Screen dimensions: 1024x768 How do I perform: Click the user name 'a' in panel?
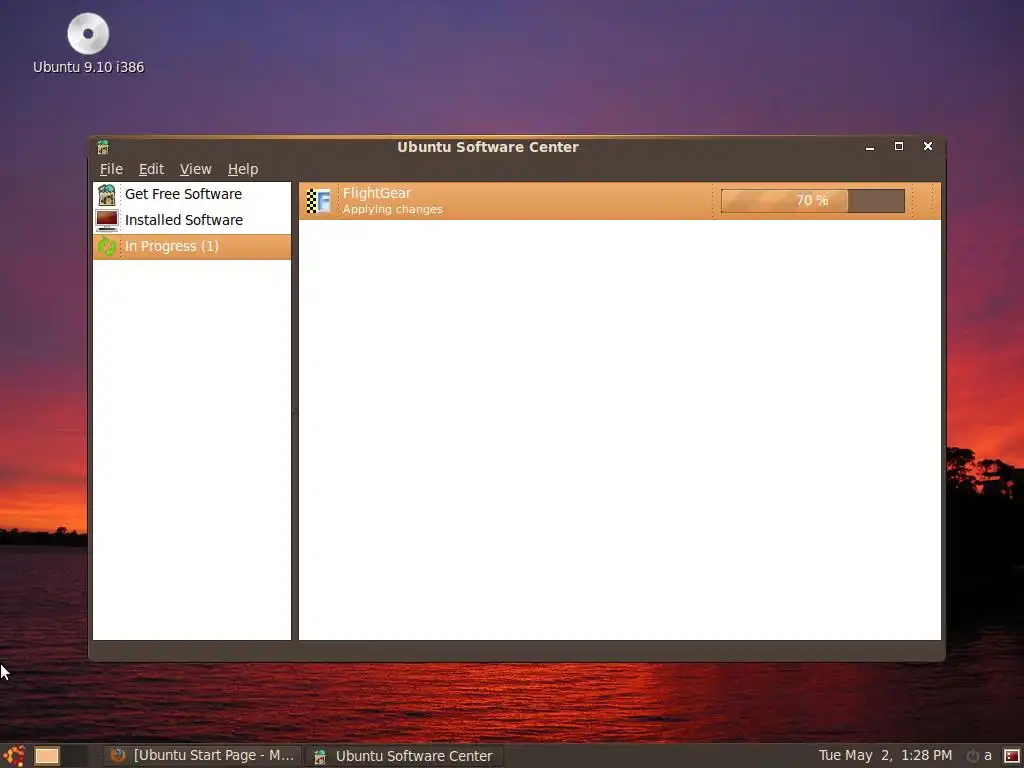point(988,756)
